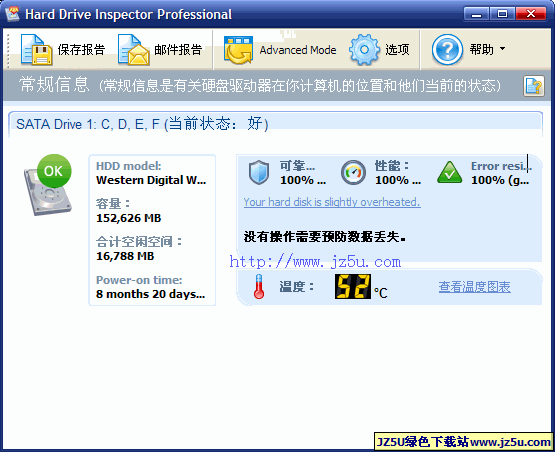Image resolution: width=555 pixels, height=452 pixels.
Task: Click the green error resistance checkmark icon
Action: (x=450, y=172)
